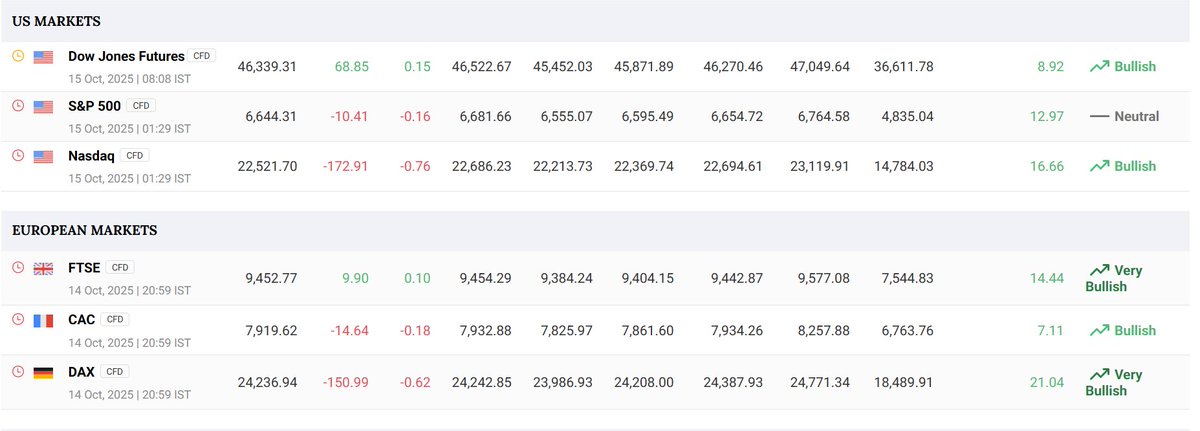Screen dimensions: 1200x431
Task: Click Dow Jones price 46,339.31
Action: pos(267,66)
